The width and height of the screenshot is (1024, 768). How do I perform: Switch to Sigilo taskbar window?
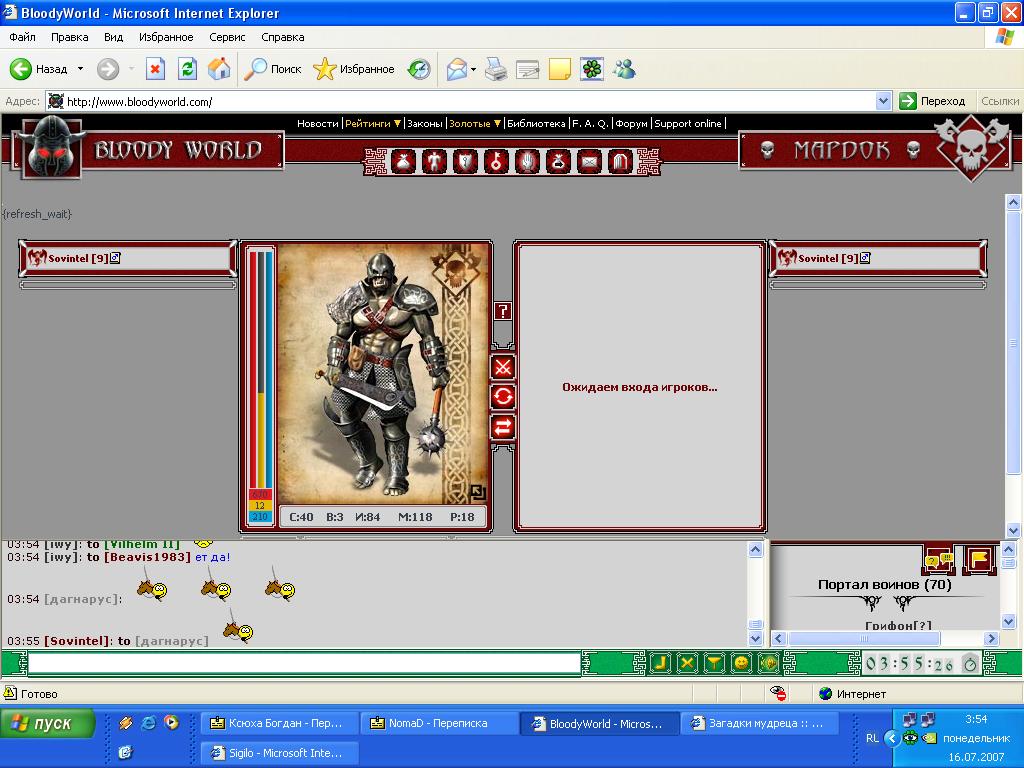[280, 753]
